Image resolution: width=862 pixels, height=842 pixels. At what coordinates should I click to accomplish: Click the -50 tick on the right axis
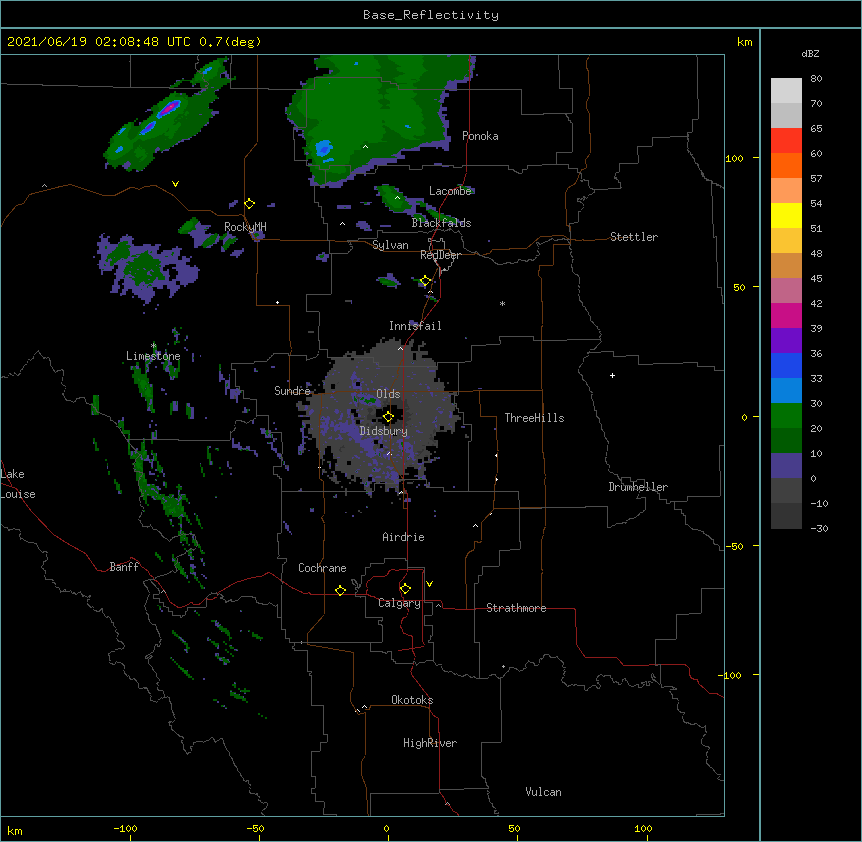[734, 546]
